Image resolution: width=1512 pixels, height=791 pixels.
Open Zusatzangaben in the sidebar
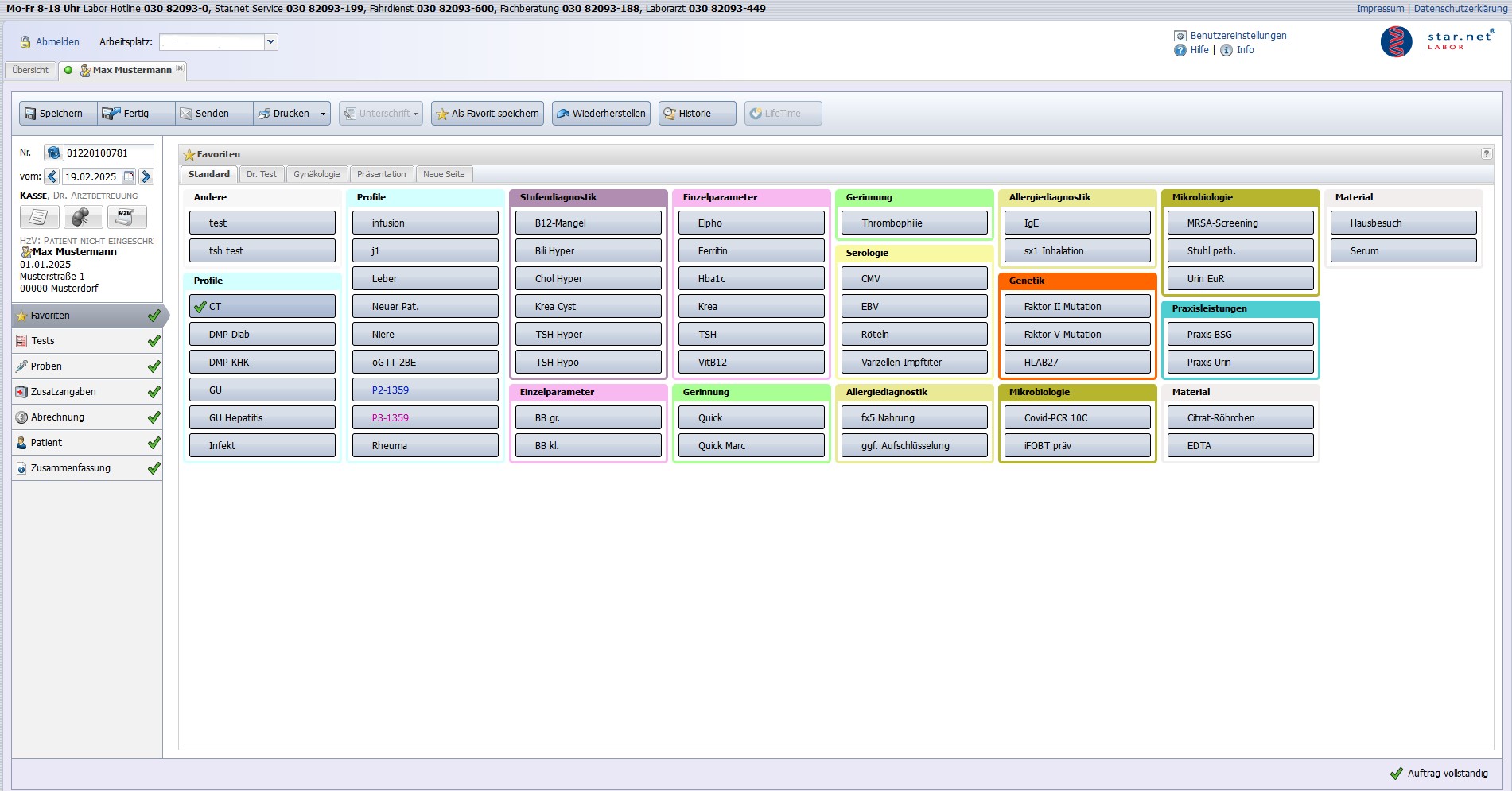64,392
